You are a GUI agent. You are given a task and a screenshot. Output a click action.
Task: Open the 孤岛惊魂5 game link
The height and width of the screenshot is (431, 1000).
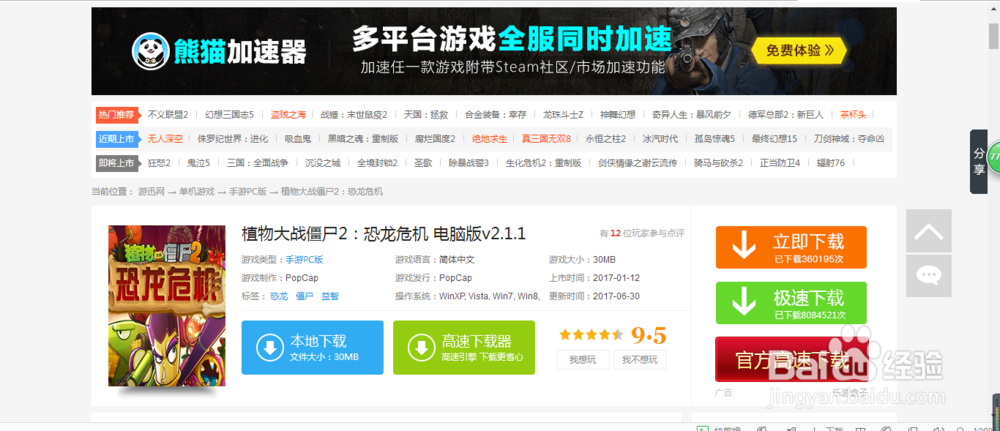[714, 139]
